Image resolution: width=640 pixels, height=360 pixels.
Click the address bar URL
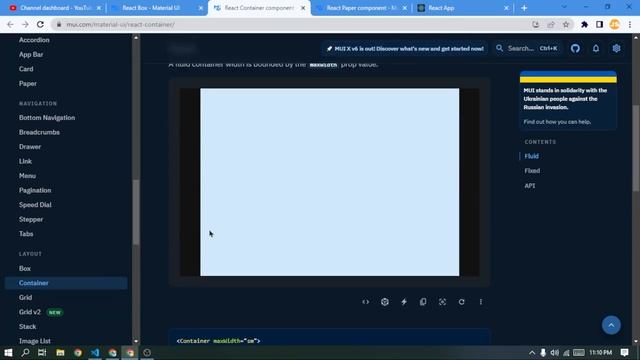click(120, 24)
